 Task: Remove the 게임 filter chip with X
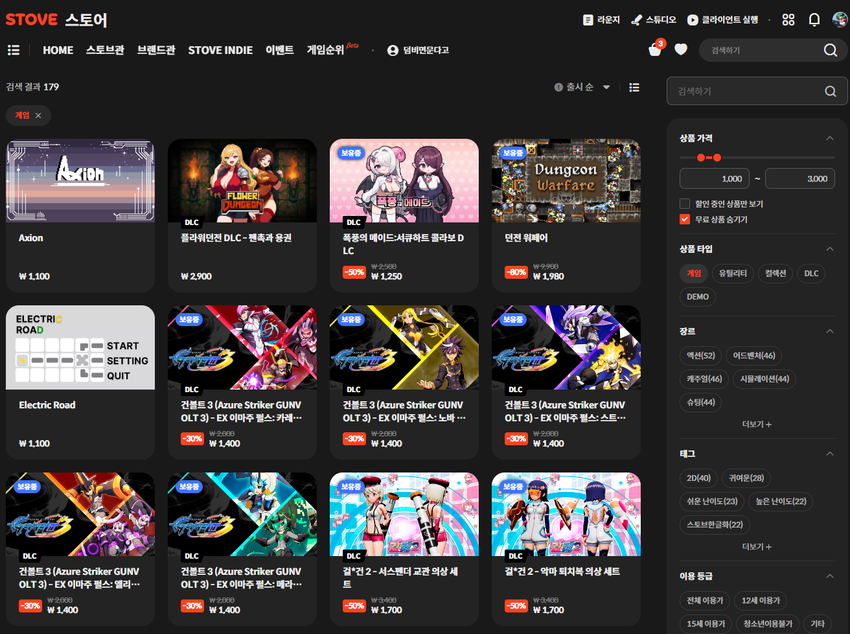pos(38,115)
